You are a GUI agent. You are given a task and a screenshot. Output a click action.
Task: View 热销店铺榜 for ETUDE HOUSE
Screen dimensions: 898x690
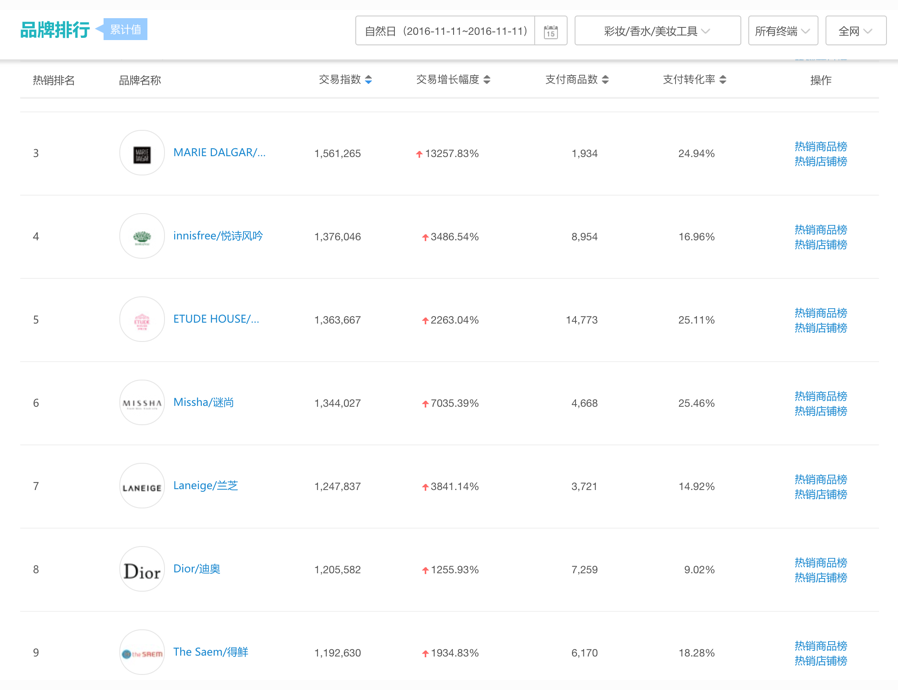pyautogui.click(x=821, y=328)
